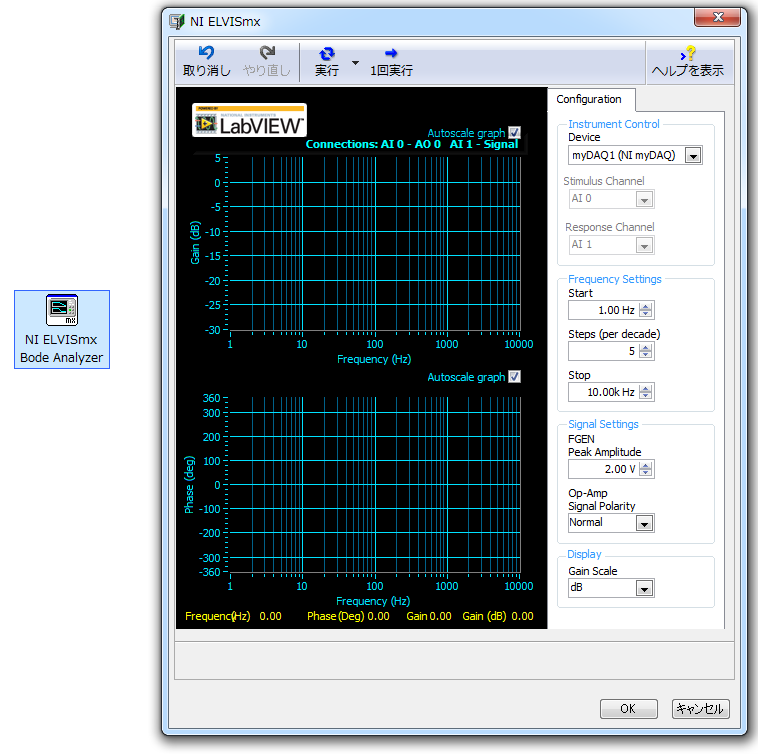Click the Instrument Control group label
This screenshot has width=758, height=754.
point(613,124)
